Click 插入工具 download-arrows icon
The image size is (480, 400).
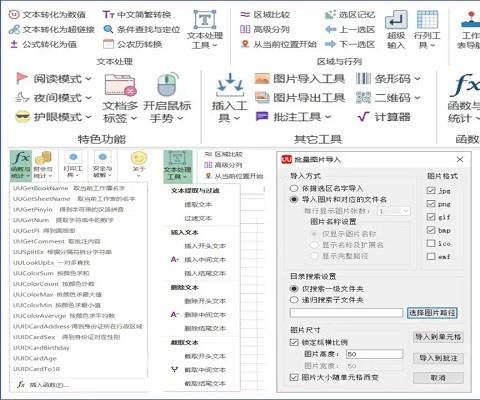(230, 86)
